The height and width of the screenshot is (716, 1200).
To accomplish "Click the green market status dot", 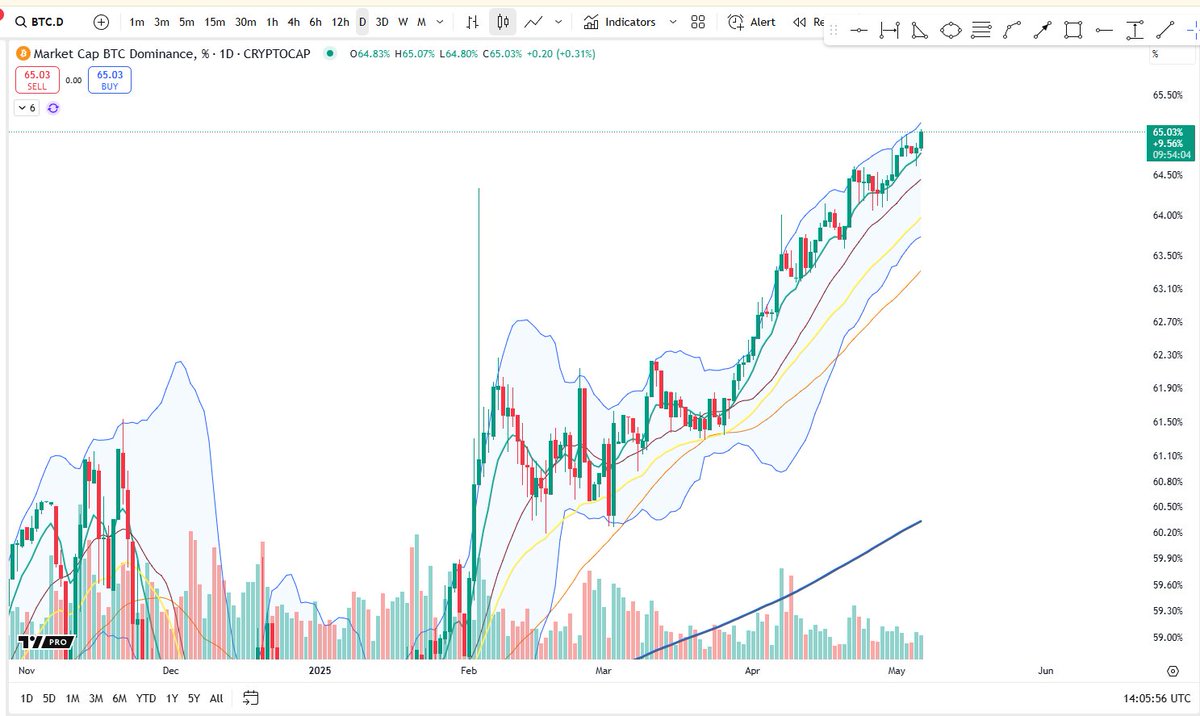I will (x=330, y=53).
